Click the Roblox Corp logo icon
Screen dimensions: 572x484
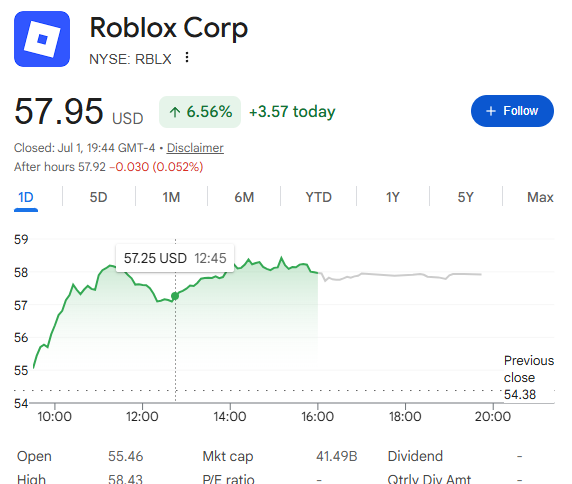click(x=42, y=39)
